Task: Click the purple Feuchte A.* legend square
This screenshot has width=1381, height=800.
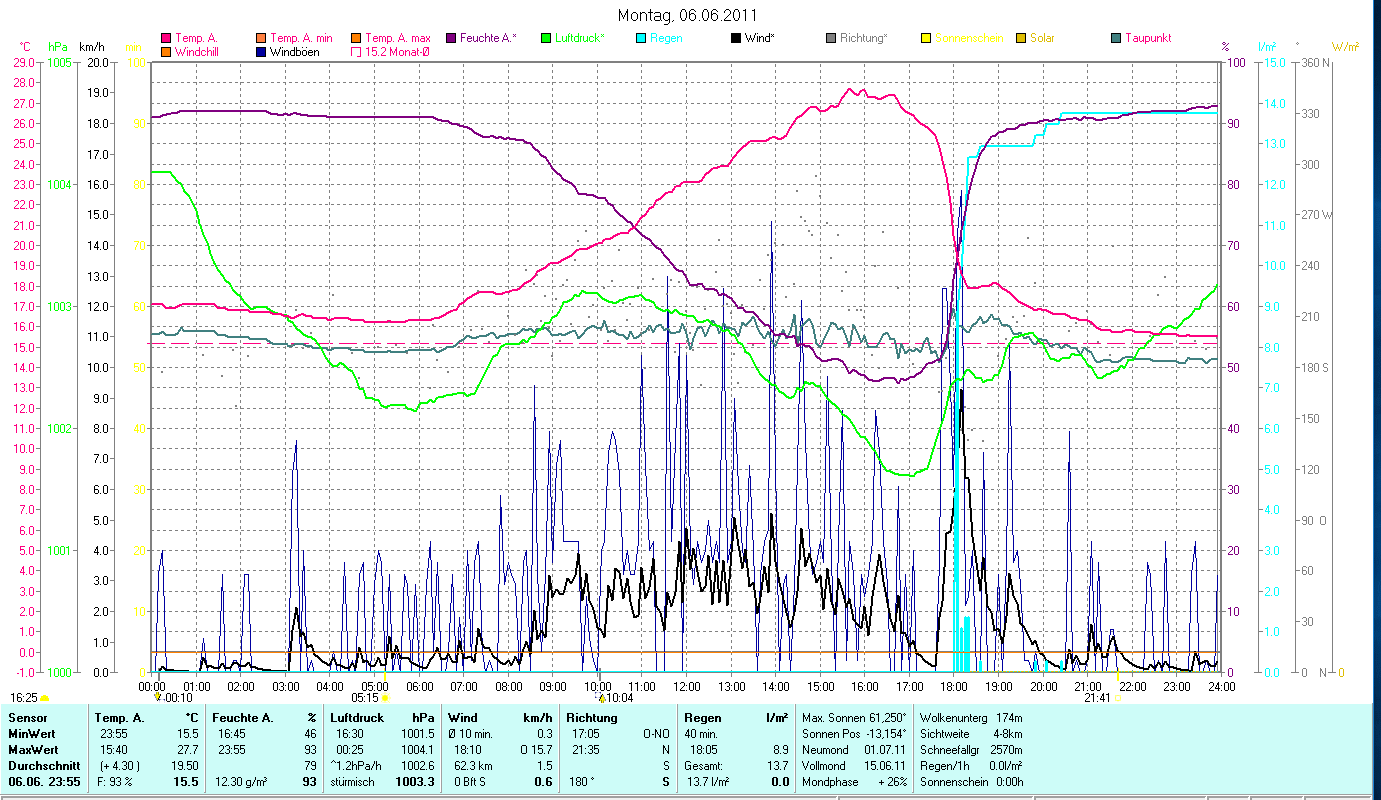Action: (450, 38)
